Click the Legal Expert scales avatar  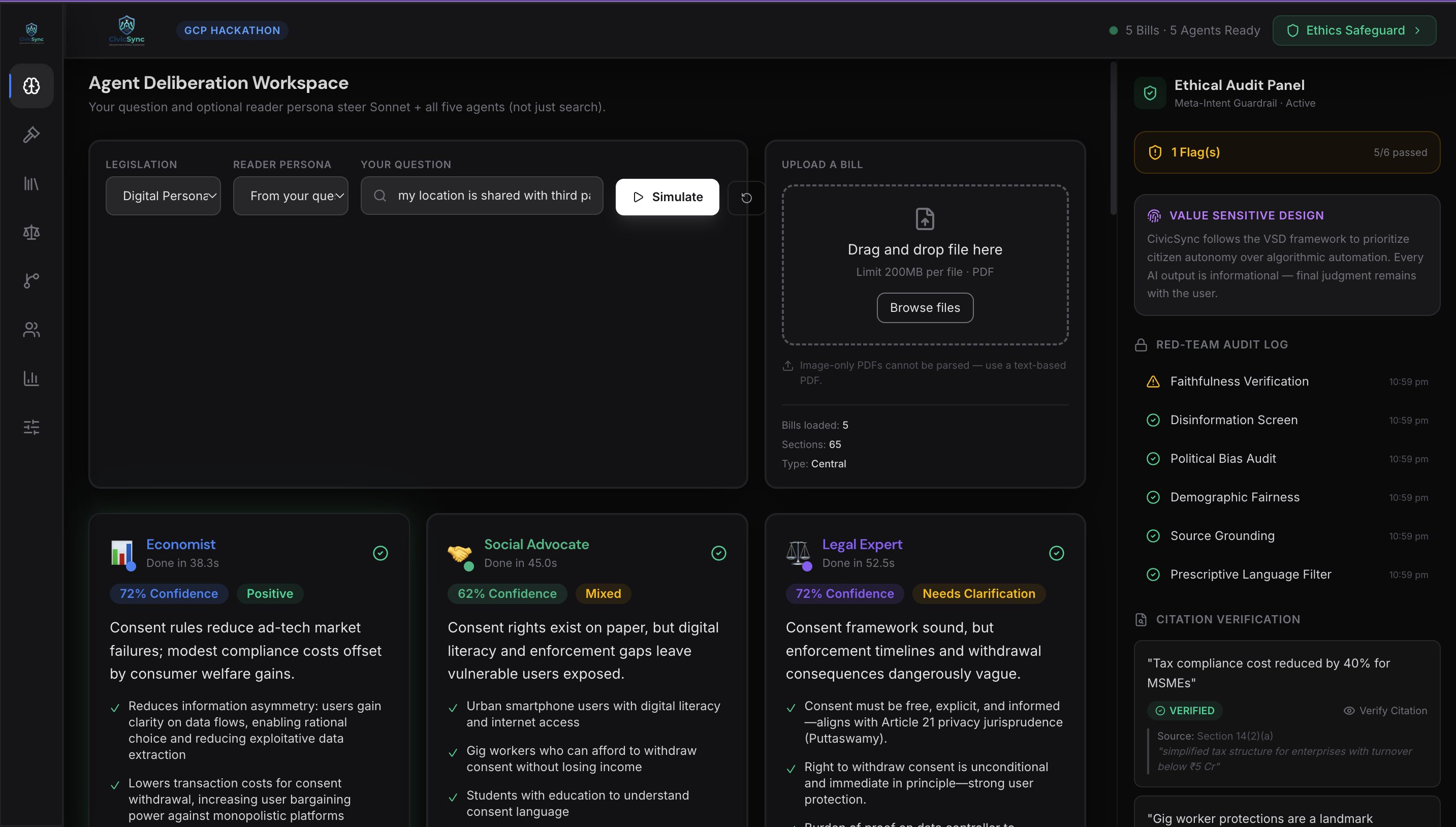click(799, 554)
